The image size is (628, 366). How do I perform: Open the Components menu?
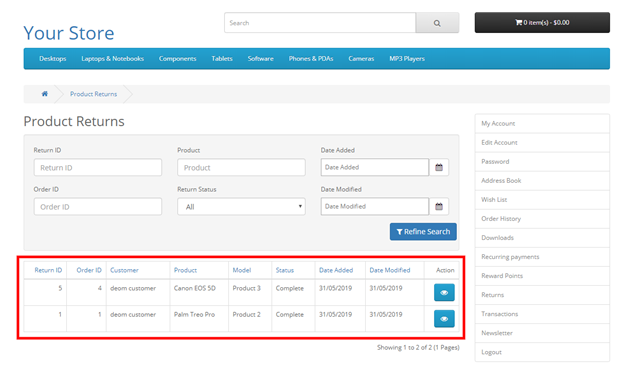tap(177, 58)
